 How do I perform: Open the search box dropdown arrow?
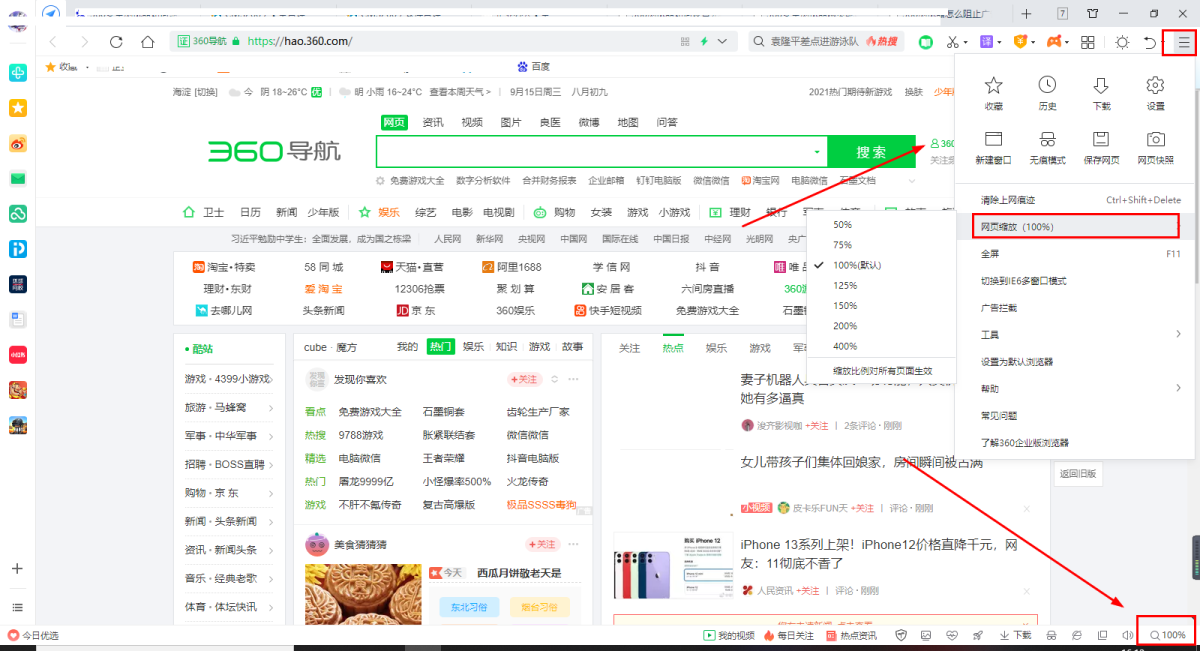[x=817, y=153]
